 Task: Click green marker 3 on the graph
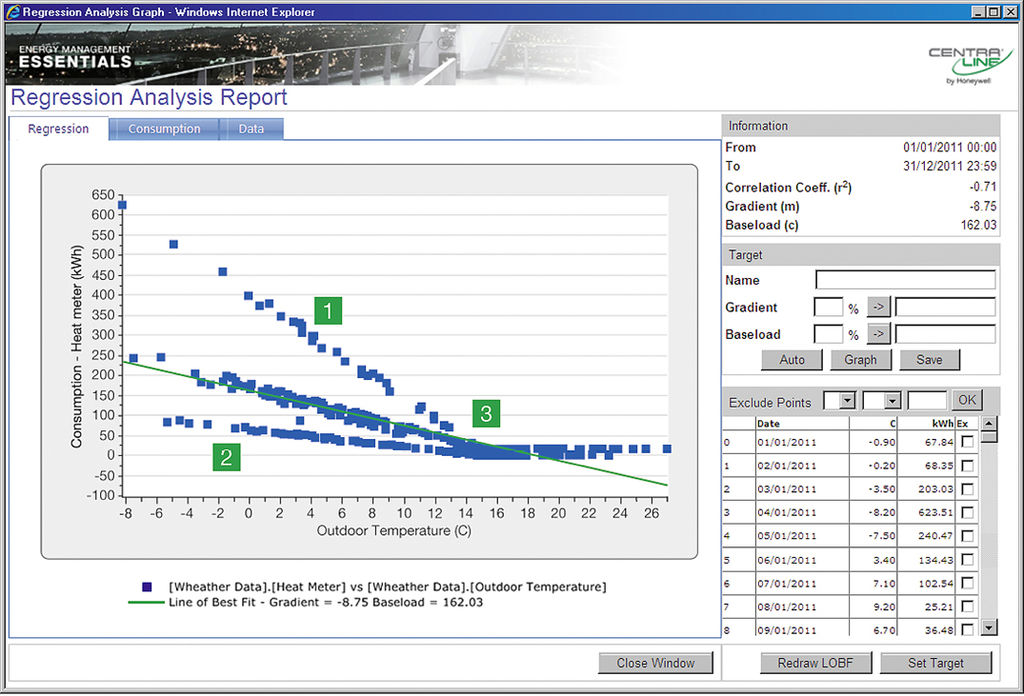[486, 413]
